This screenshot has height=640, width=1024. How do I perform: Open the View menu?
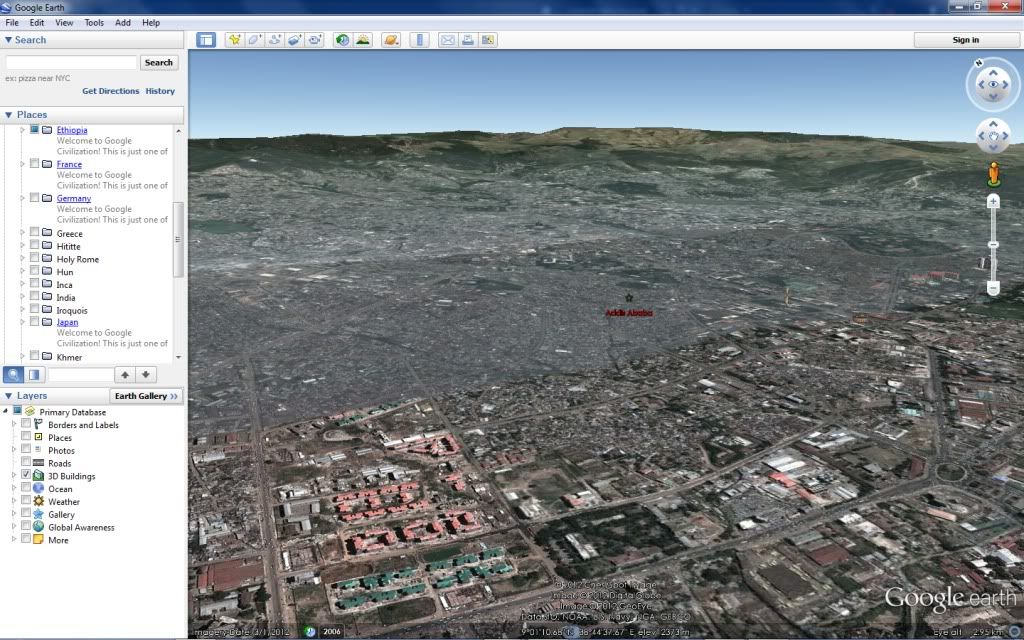click(x=64, y=22)
